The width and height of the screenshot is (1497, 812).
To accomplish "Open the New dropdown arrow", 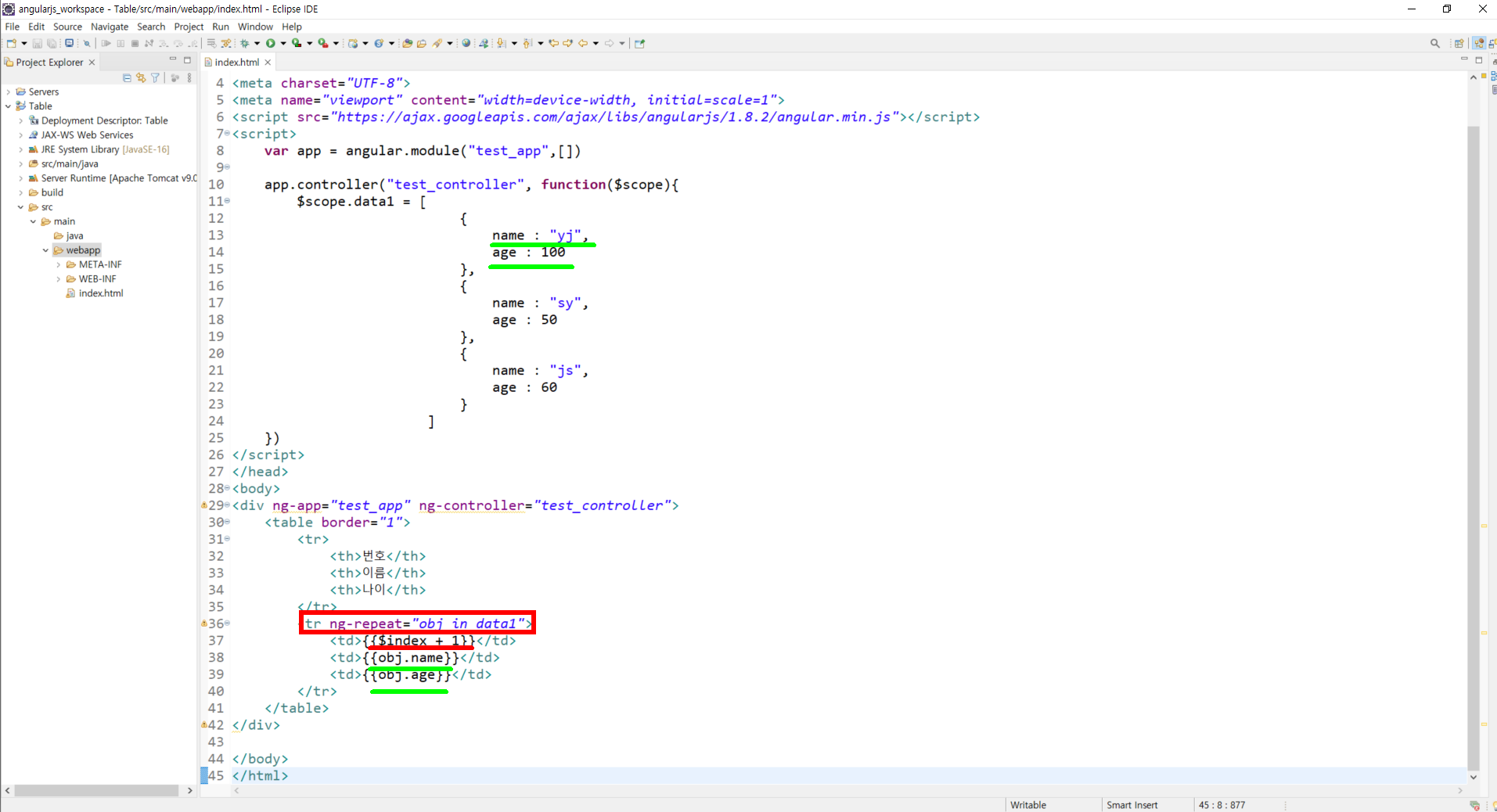I will pyautogui.click(x=24, y=43).
